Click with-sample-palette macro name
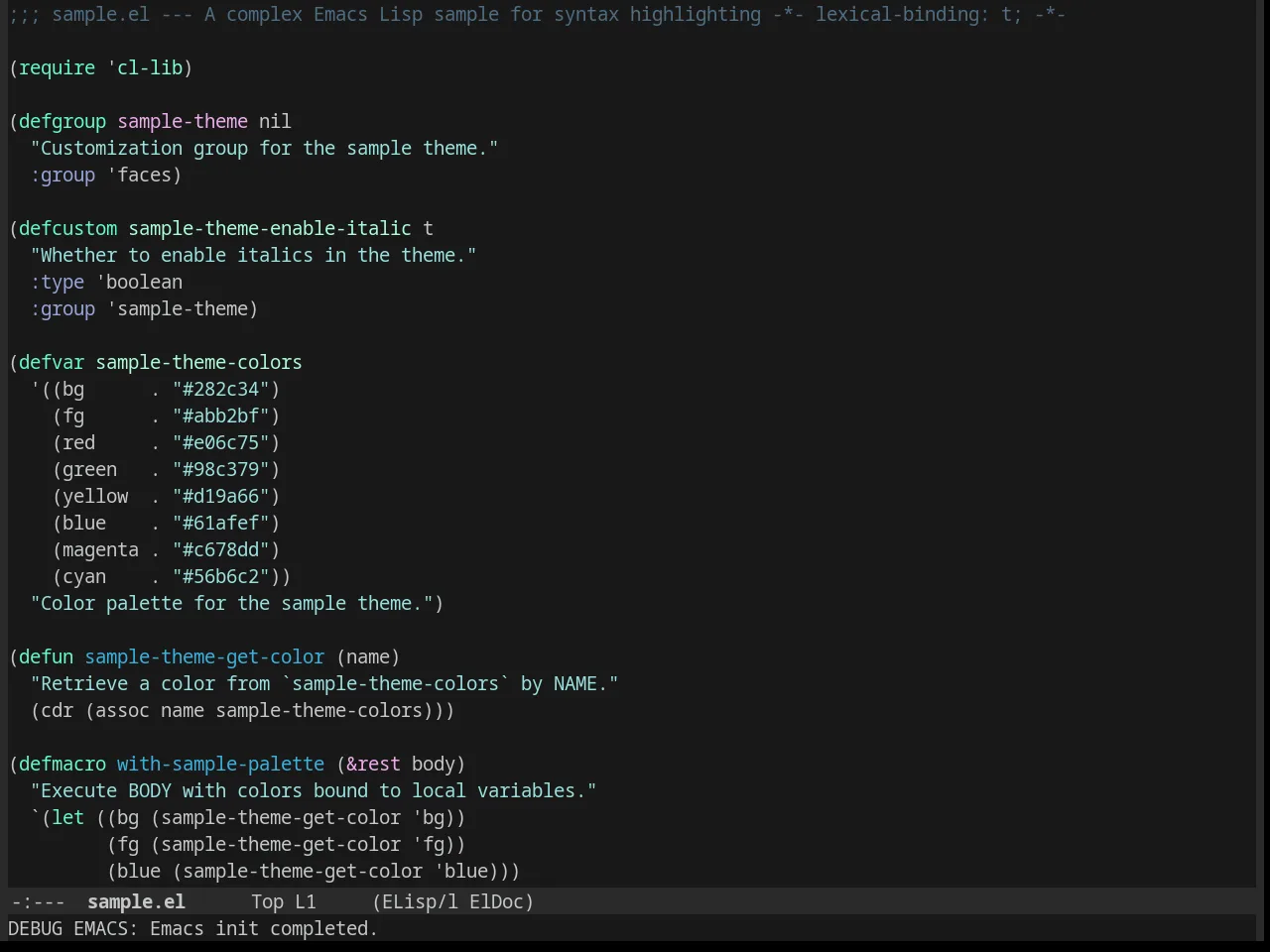The width and height of the screenshot is (1270, 952). coord(220,764)
